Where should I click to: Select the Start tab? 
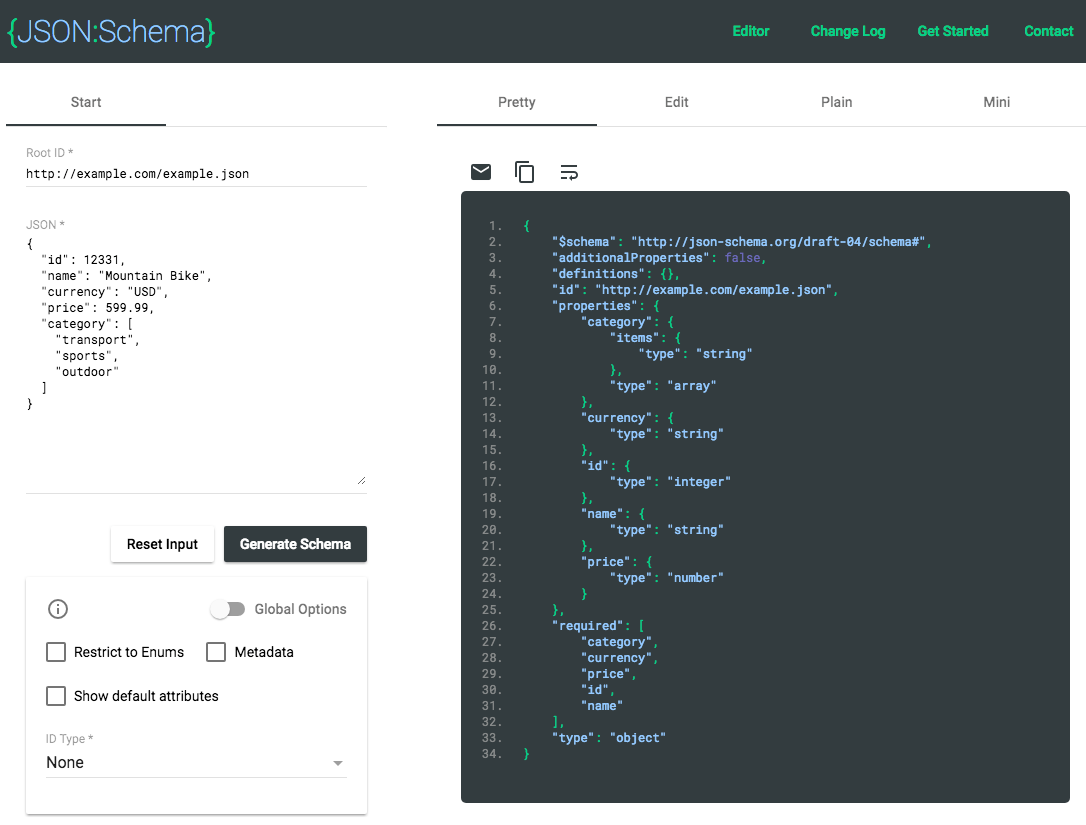(85, 102)
